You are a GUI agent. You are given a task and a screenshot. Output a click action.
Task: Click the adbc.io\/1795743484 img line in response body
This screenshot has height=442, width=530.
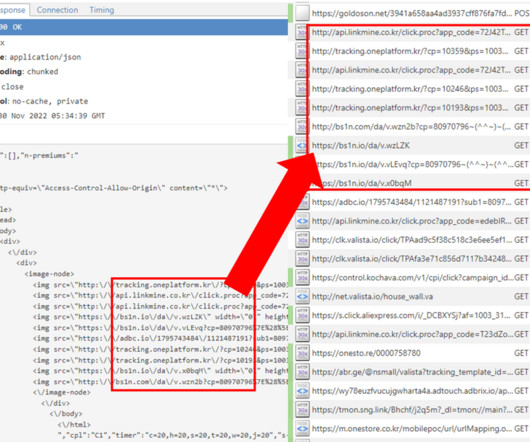tap(161, 339)
